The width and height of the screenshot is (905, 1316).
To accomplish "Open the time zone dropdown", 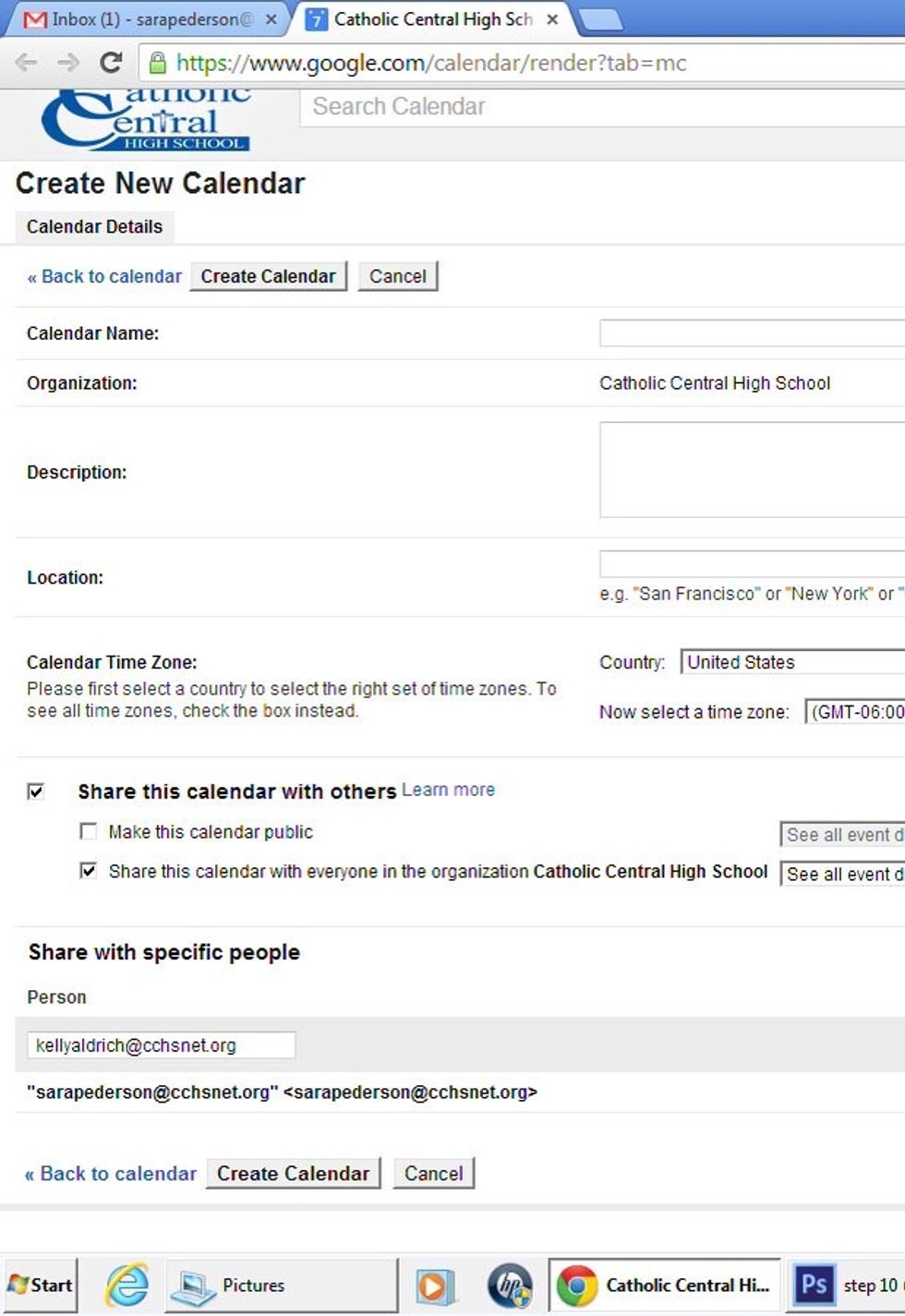I will click(854, 712).
